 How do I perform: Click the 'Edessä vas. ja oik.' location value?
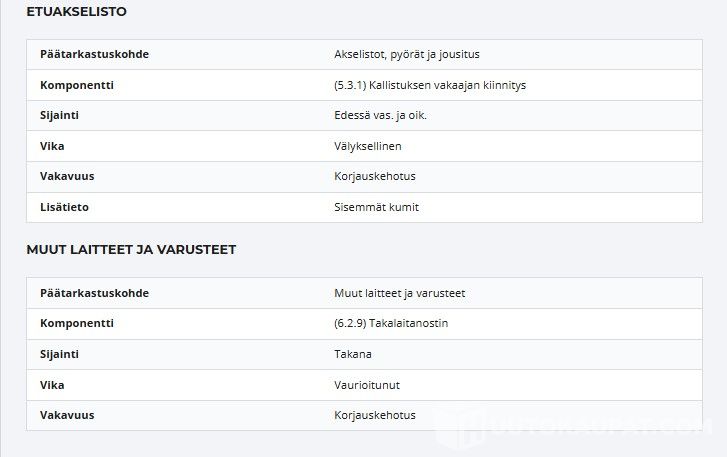380,115
